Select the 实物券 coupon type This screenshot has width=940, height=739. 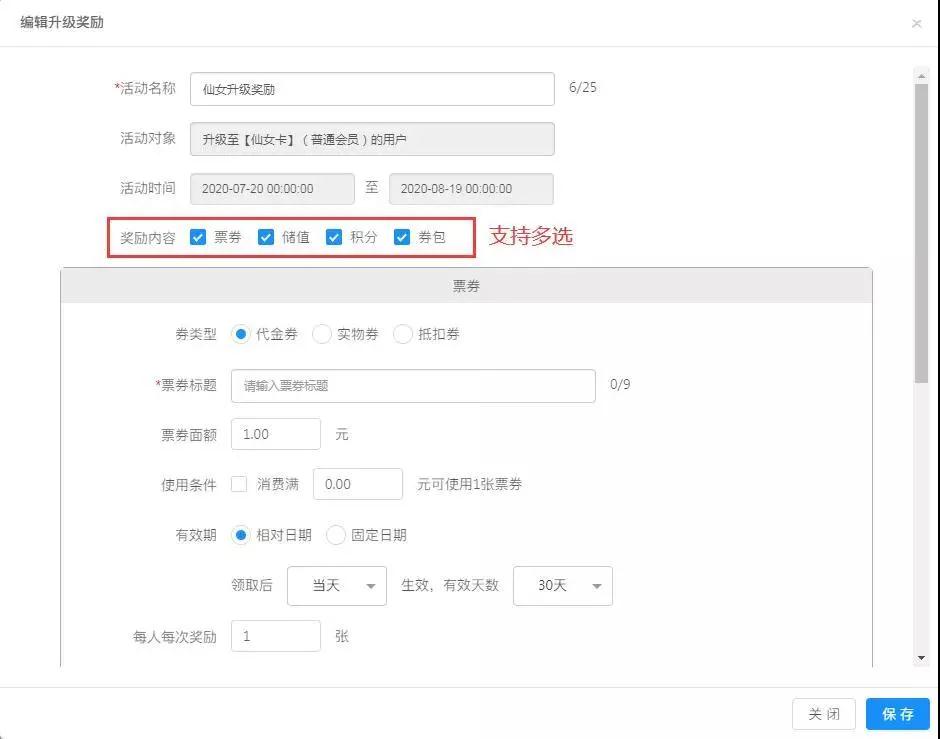322,335
